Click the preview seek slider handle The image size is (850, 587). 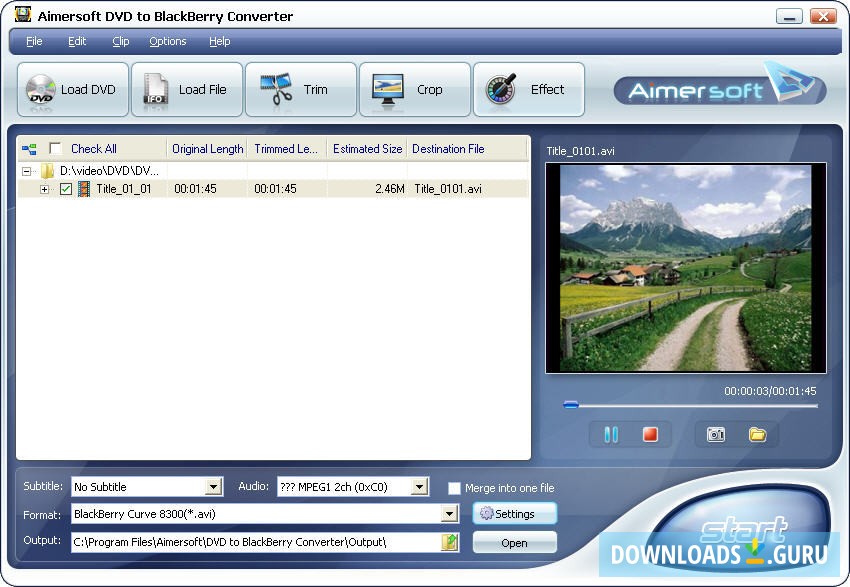(571, 405)
